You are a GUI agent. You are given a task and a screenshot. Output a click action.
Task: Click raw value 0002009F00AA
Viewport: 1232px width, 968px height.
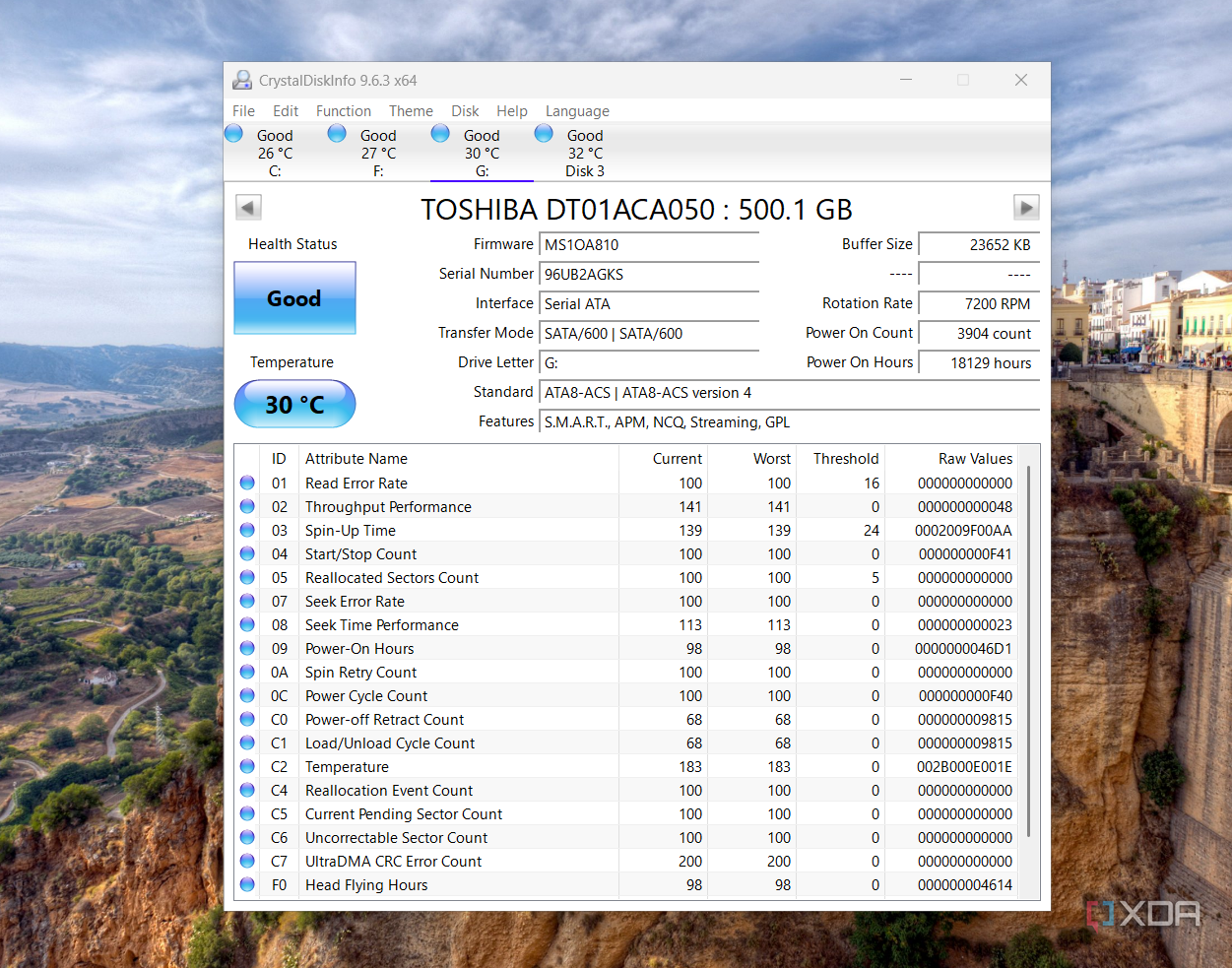tap(963, 530)
